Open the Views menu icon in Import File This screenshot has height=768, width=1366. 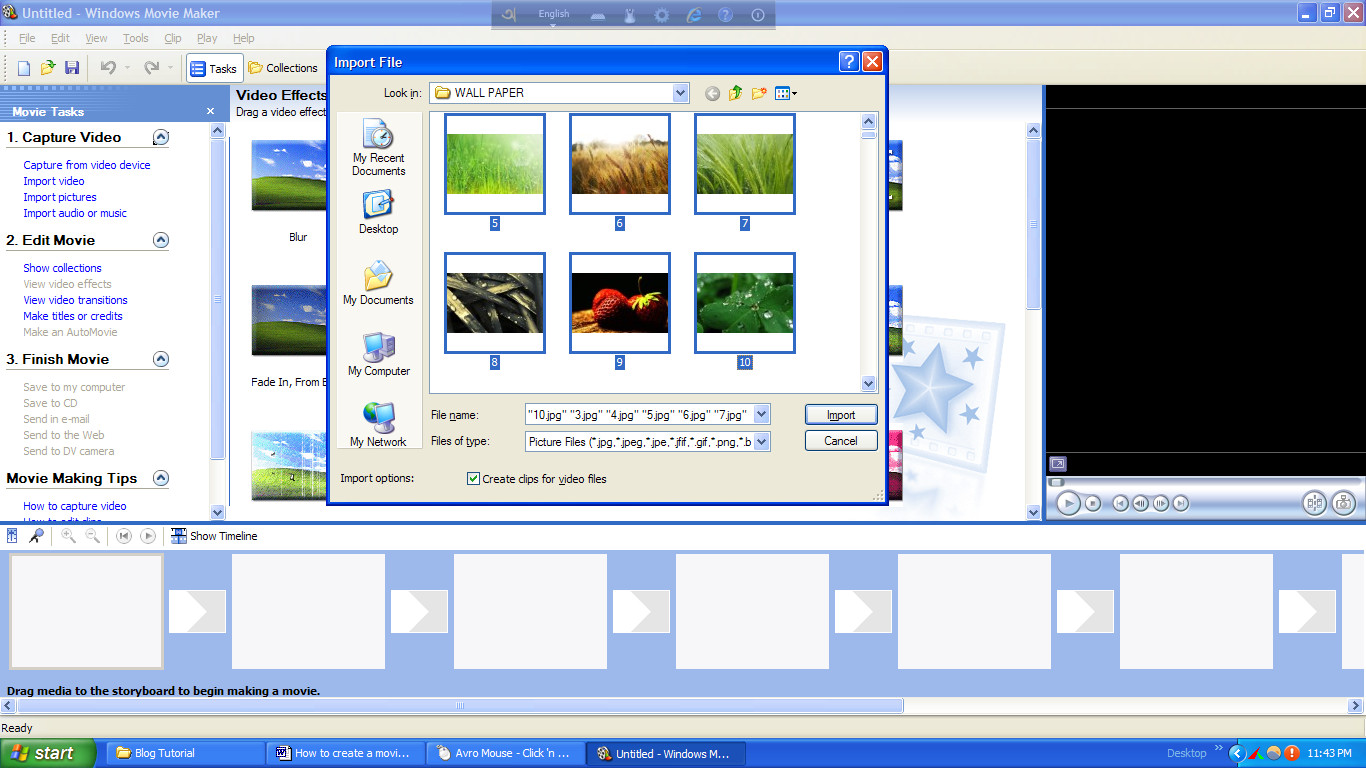click(x=786, y=93)
